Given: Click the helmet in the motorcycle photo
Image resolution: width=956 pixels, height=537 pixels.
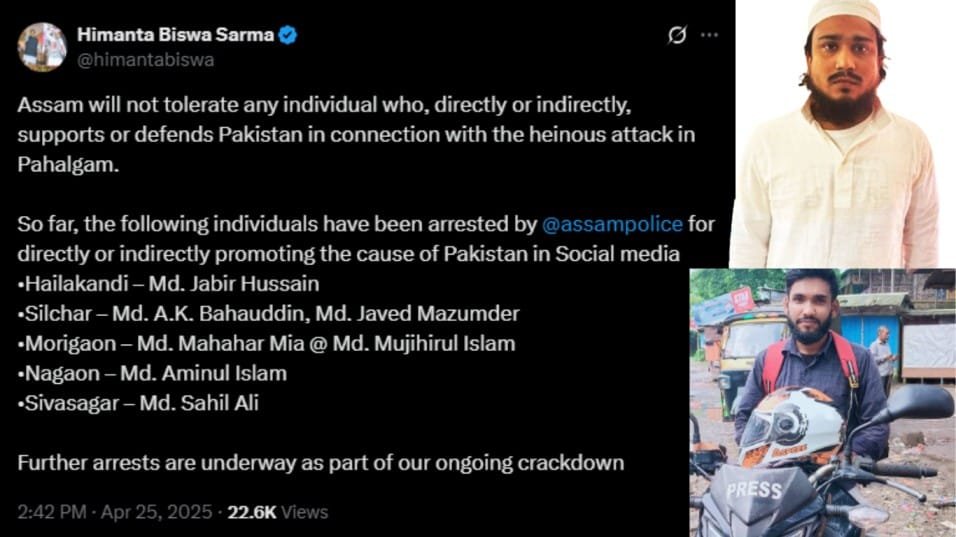Looking at the screenshot, I should [793, 425].
